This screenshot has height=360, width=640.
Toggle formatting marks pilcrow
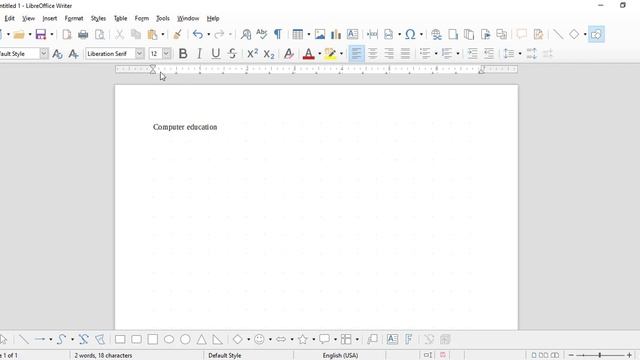pos(278,34)
